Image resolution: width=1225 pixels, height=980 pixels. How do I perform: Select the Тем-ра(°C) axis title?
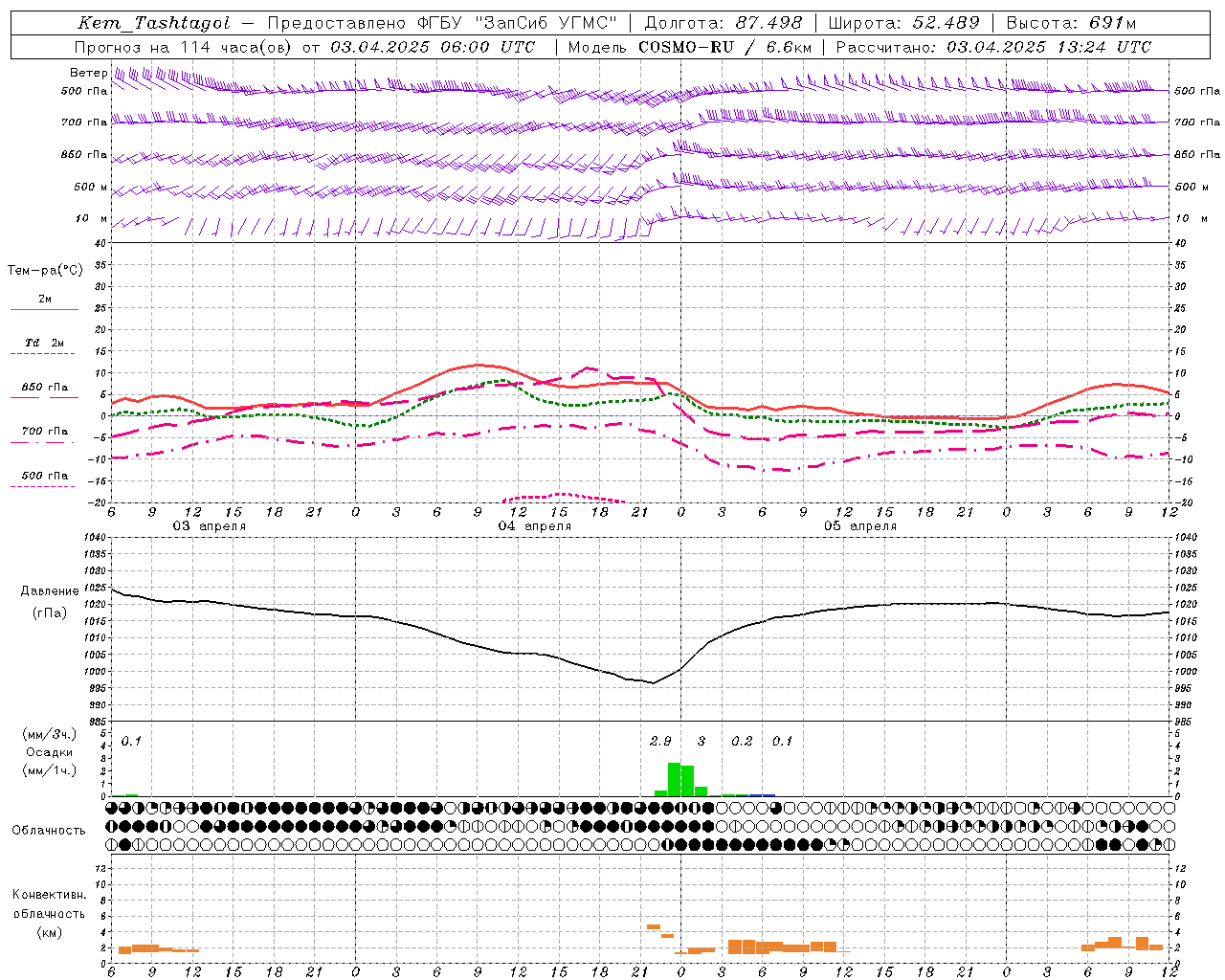[x=45, y=271]
